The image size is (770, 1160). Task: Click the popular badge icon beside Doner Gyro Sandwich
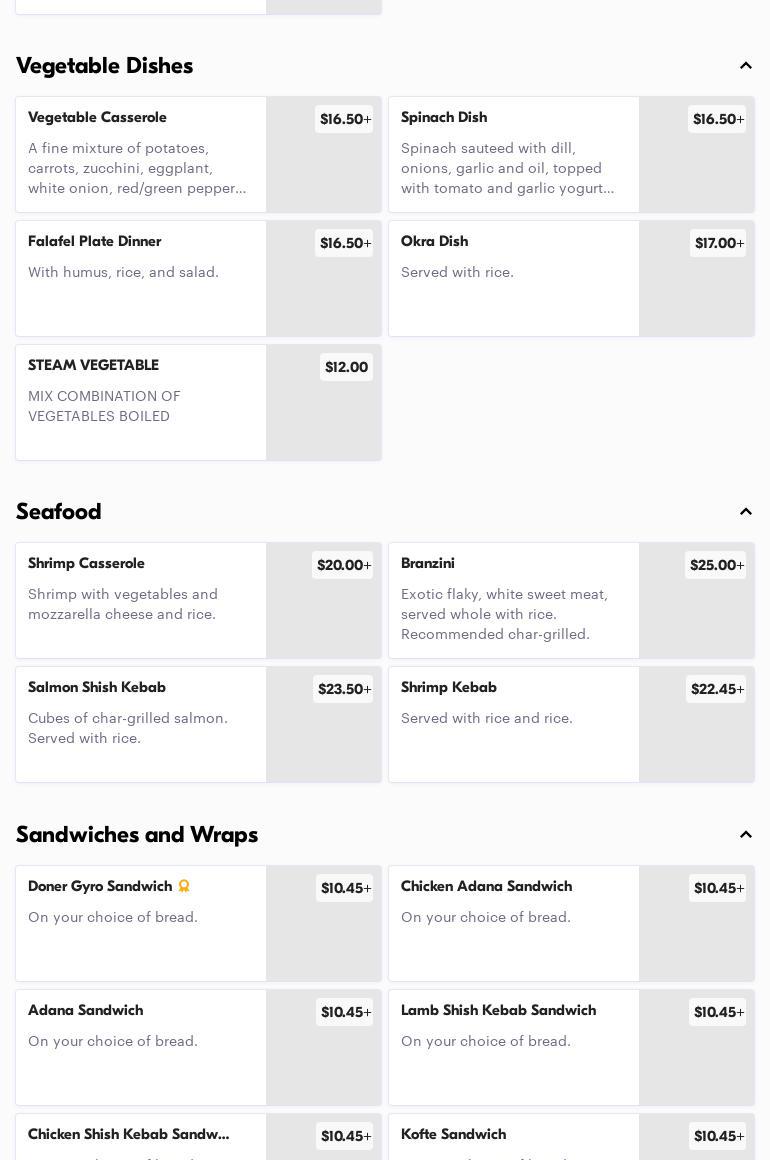[184, 886]
